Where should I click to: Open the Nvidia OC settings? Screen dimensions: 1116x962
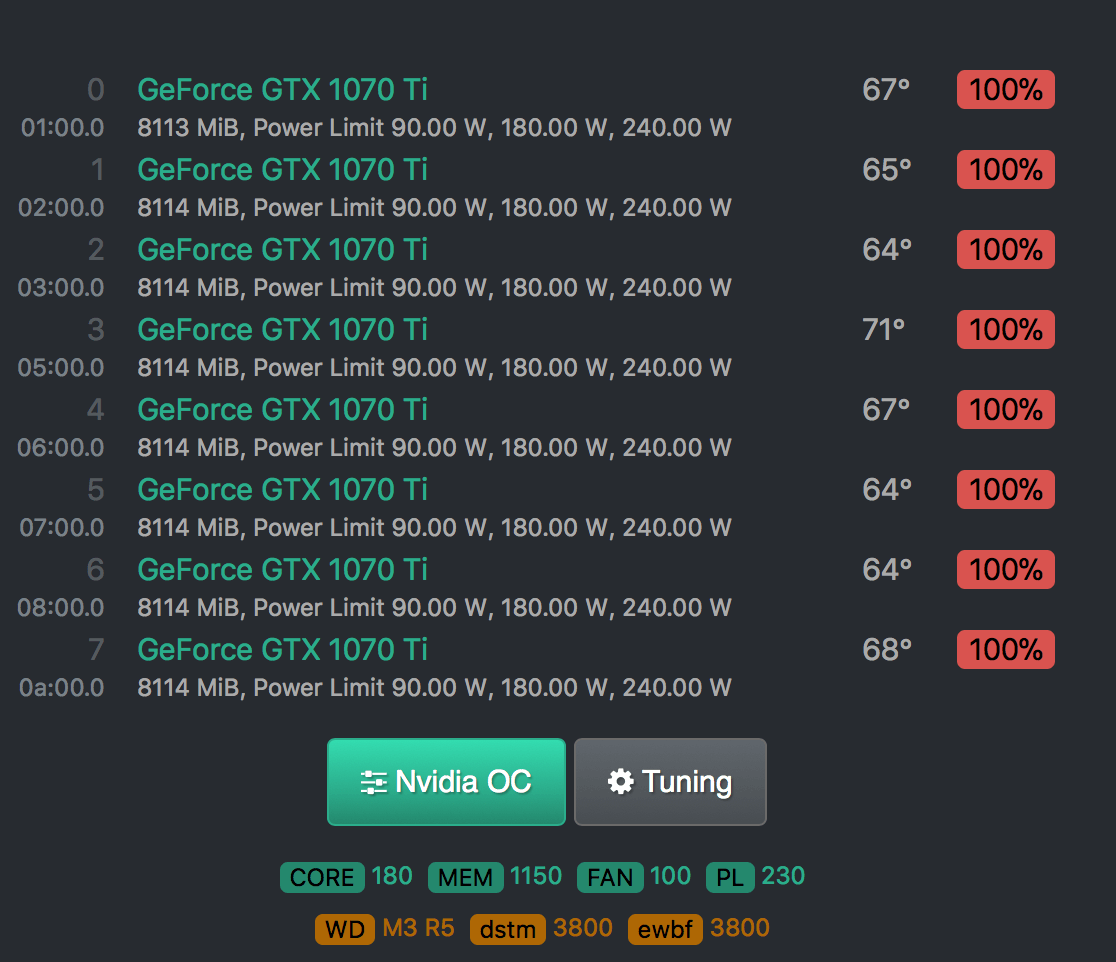446,782
